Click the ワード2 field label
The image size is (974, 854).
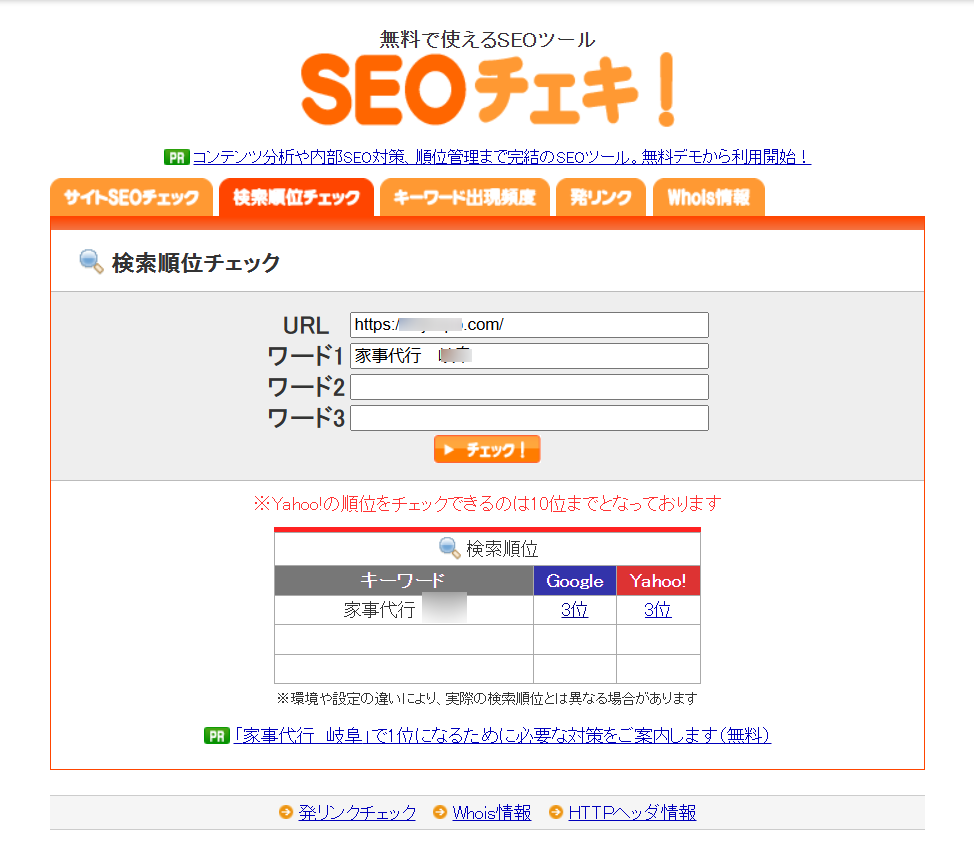click(306, 387)
